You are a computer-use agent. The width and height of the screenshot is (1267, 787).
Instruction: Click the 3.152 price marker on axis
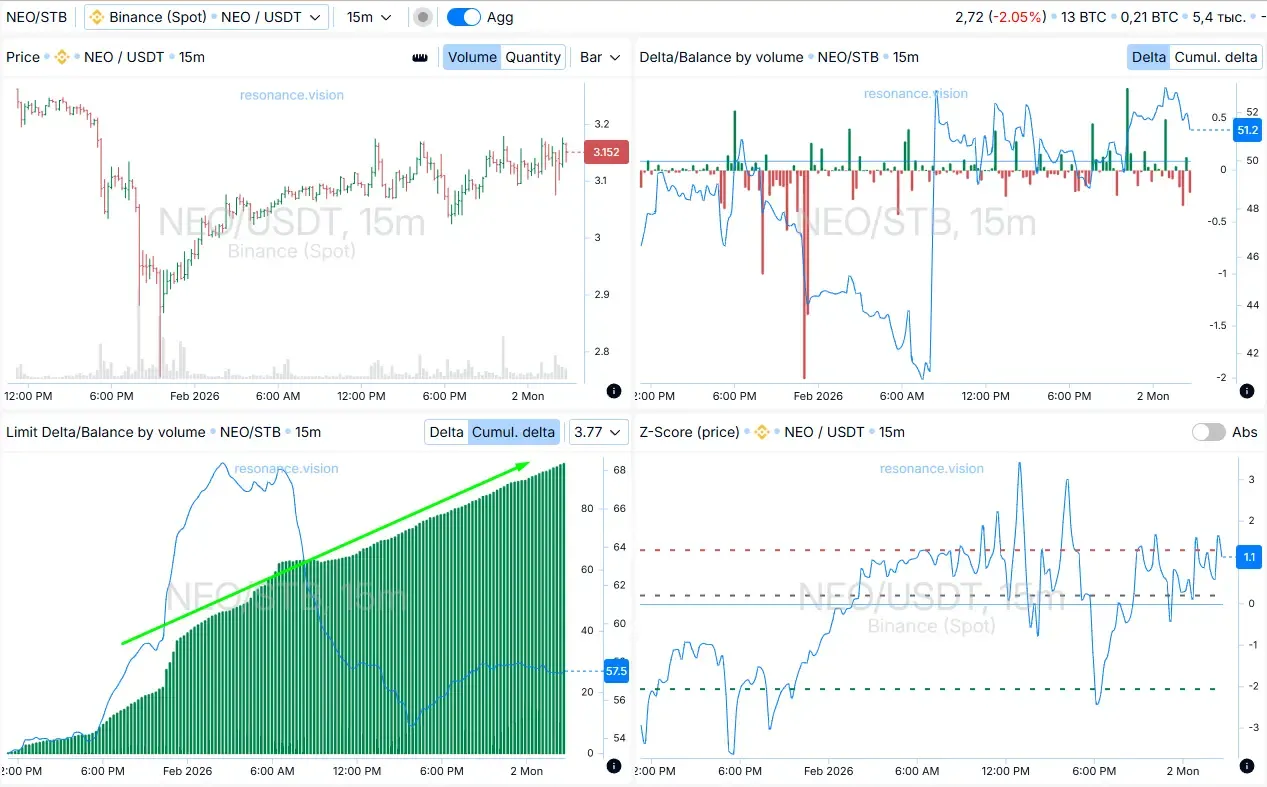click(x=605, y=152)
